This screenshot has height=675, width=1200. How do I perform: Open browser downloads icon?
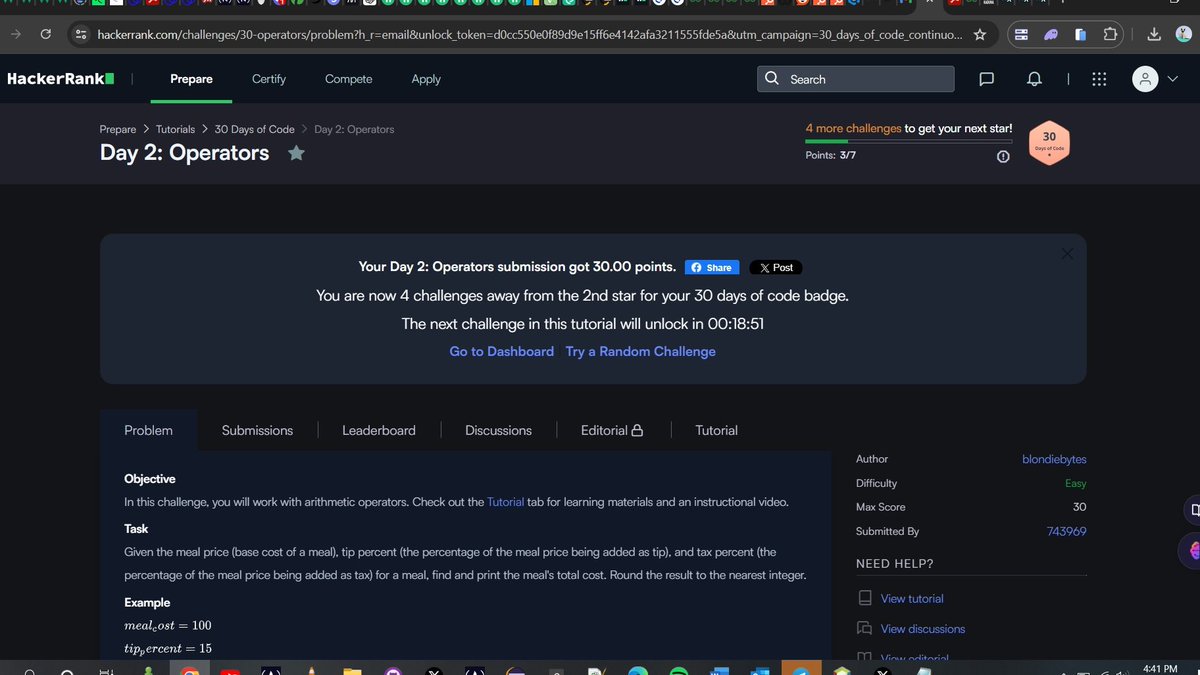(x=1154, y=35)
